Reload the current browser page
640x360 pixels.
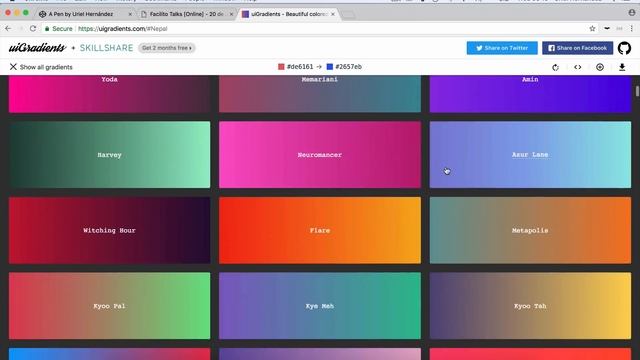point(33,29)
